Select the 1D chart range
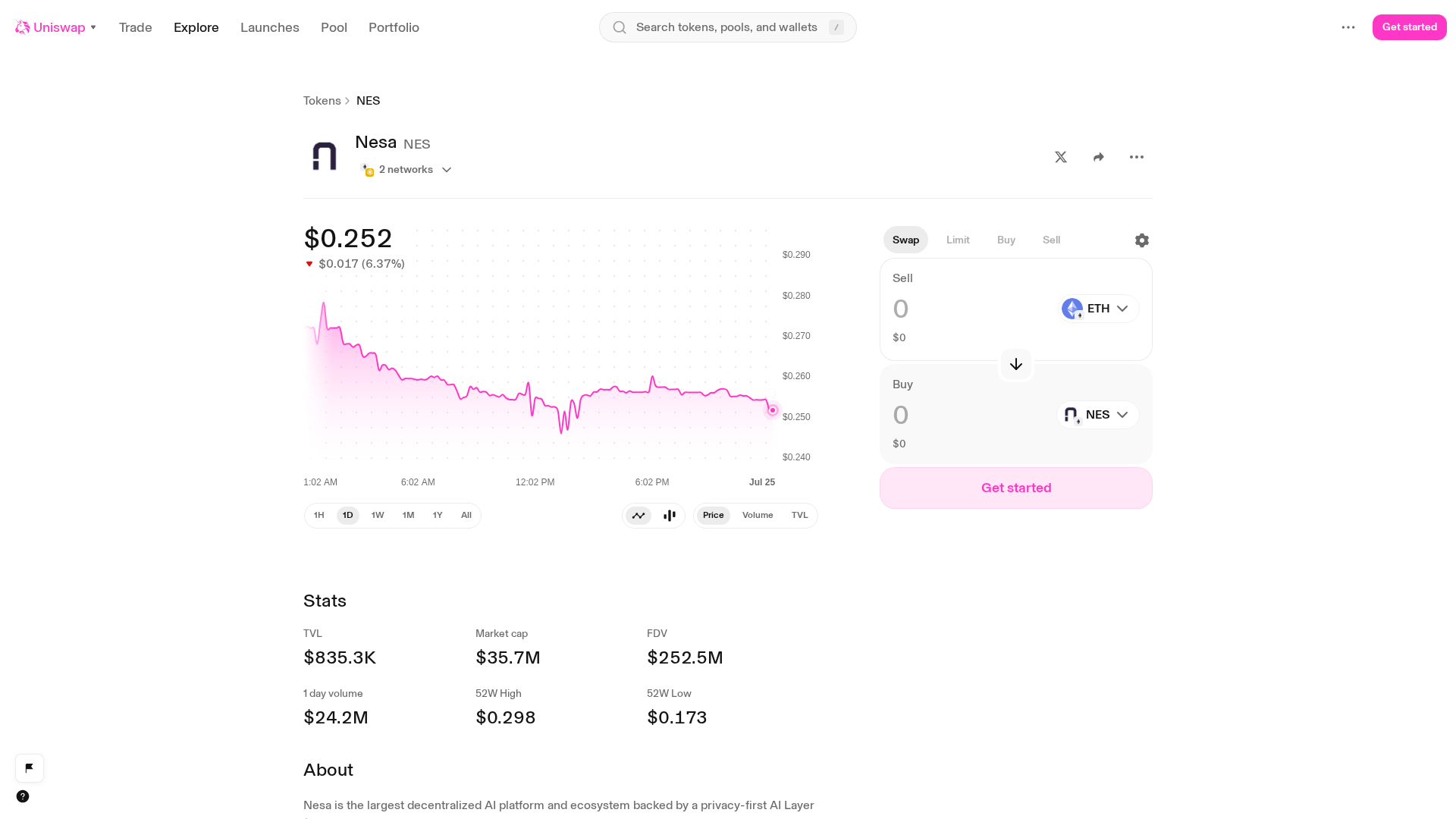Screen dimensions: 1456x819 click(x=348, y=516)
